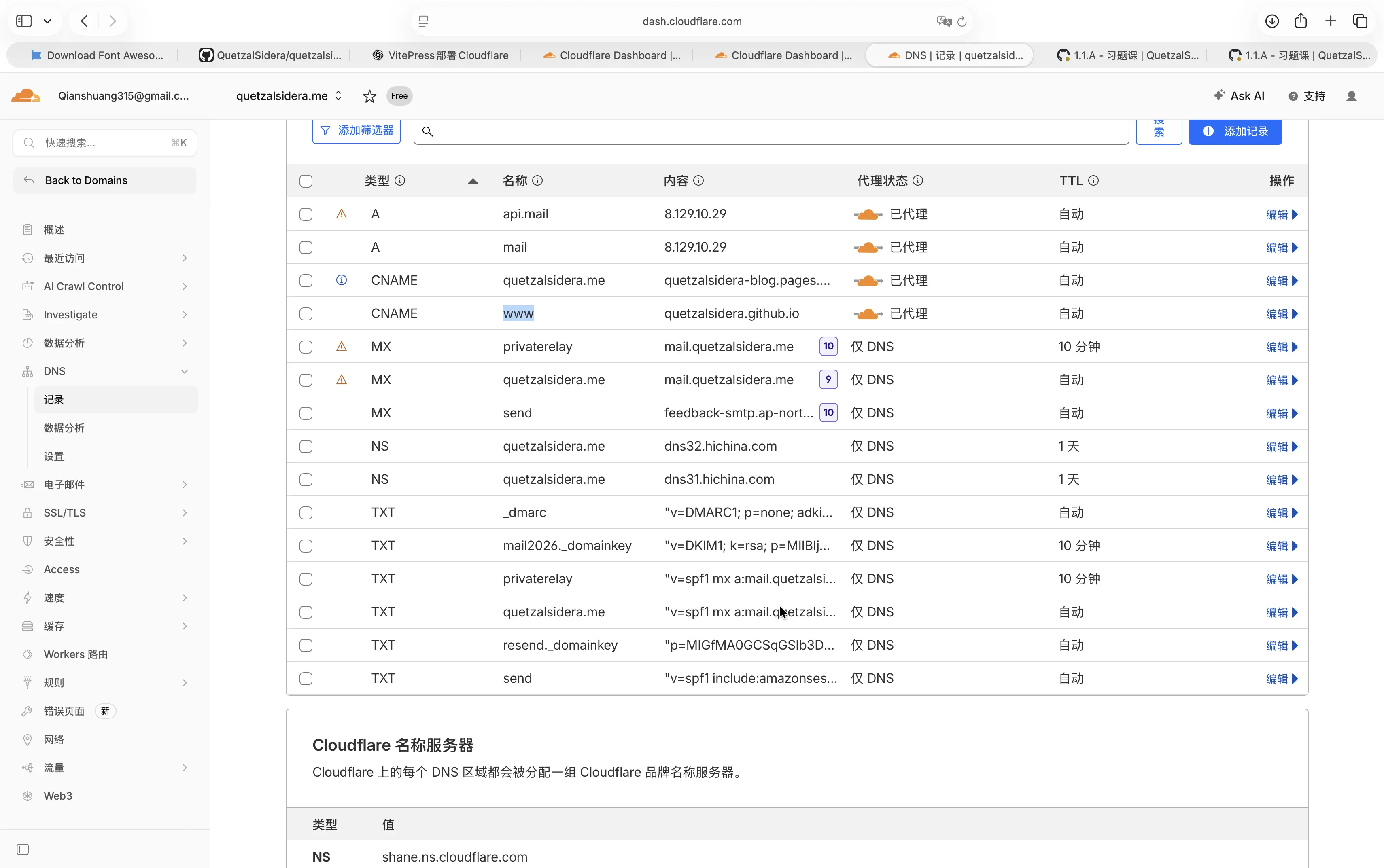Click info icon on CNAME quetzalsidera.me row
Image resolution: width=1384 pixels, height=868 pixels.
coord(341,280)
